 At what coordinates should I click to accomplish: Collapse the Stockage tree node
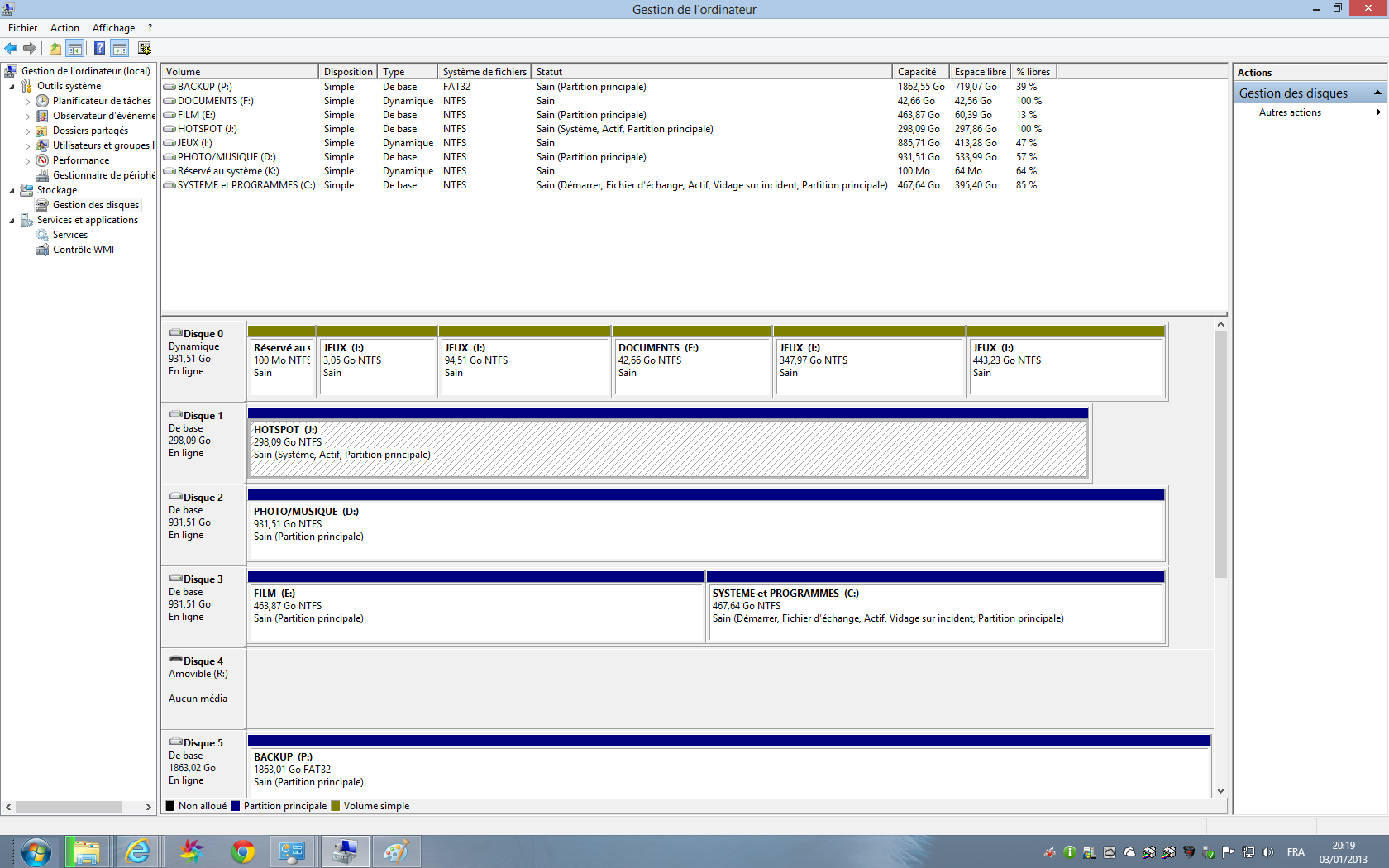click(12, 191)
